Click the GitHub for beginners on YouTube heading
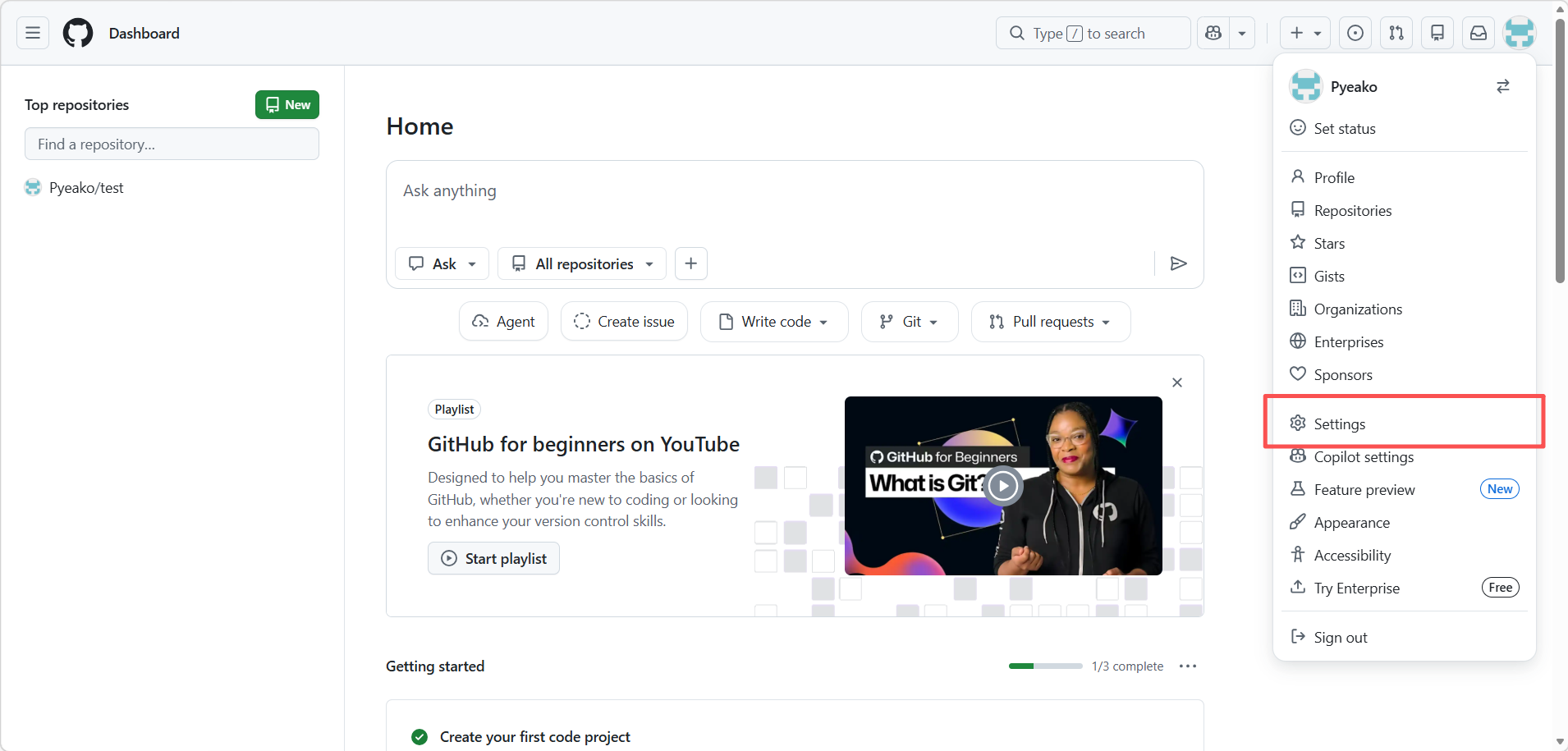 click(583, 444)
